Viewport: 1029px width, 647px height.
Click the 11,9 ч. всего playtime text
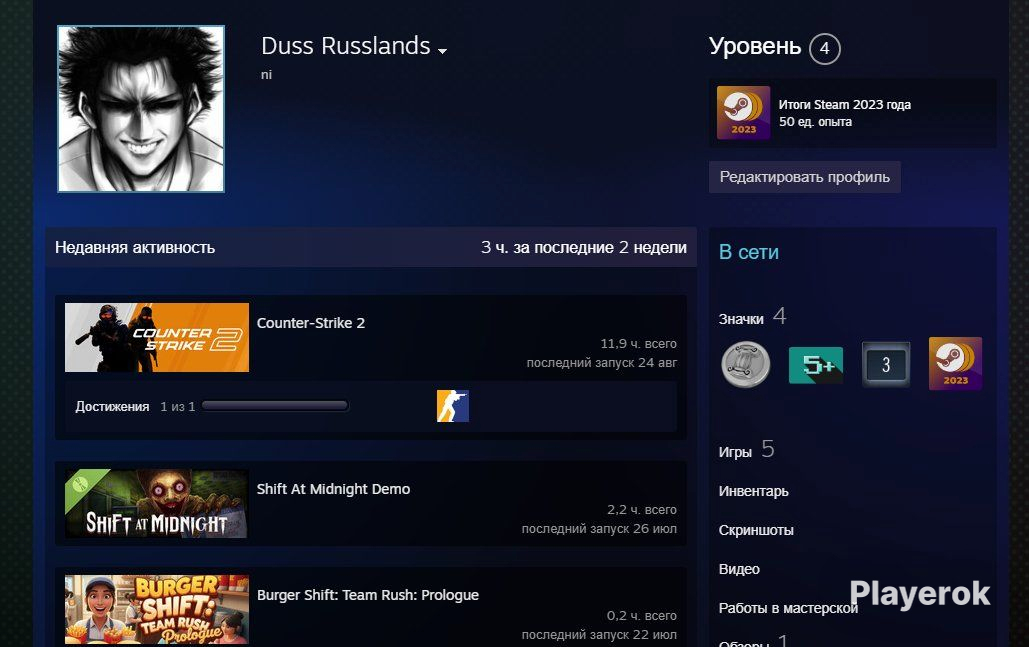tap(639, 343)
